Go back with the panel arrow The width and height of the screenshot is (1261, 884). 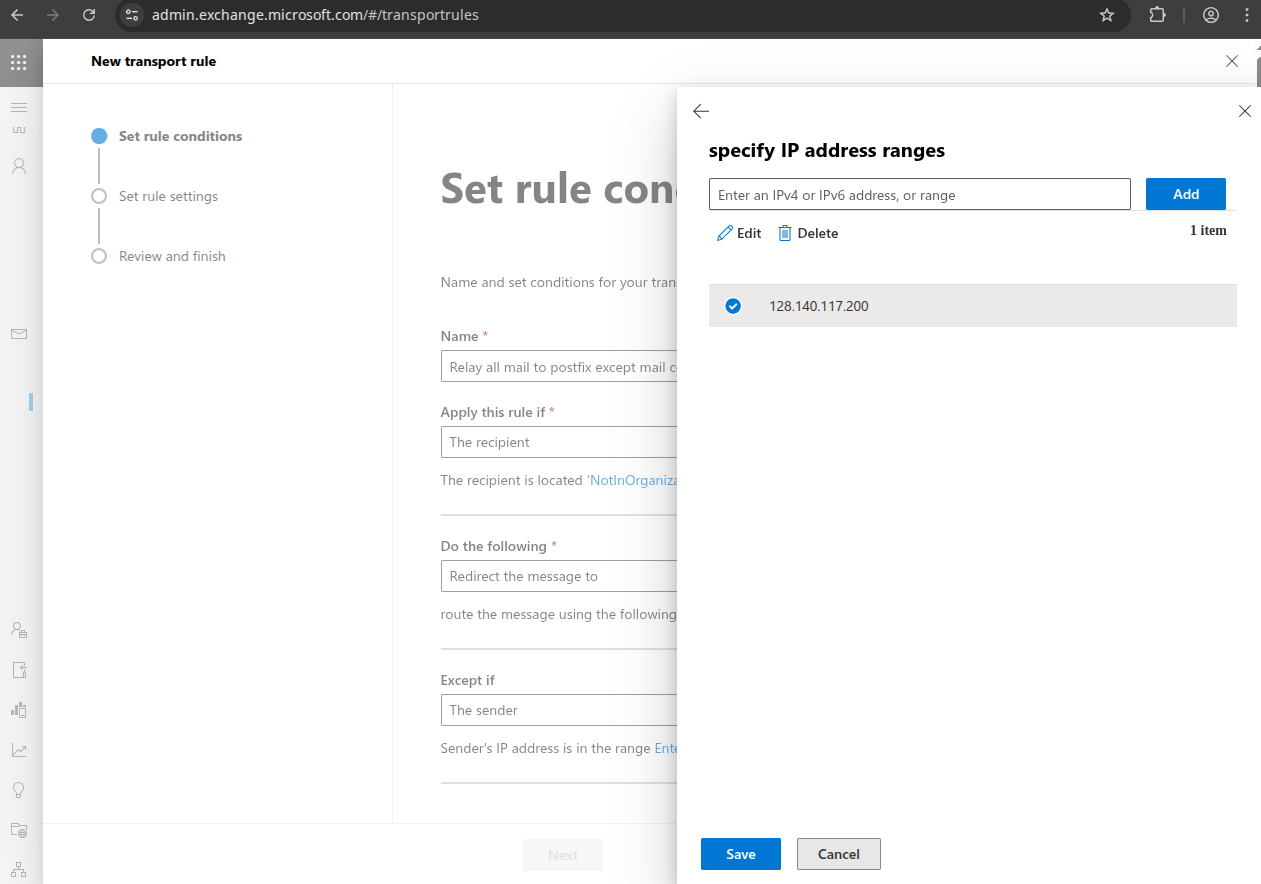(701, 111)
